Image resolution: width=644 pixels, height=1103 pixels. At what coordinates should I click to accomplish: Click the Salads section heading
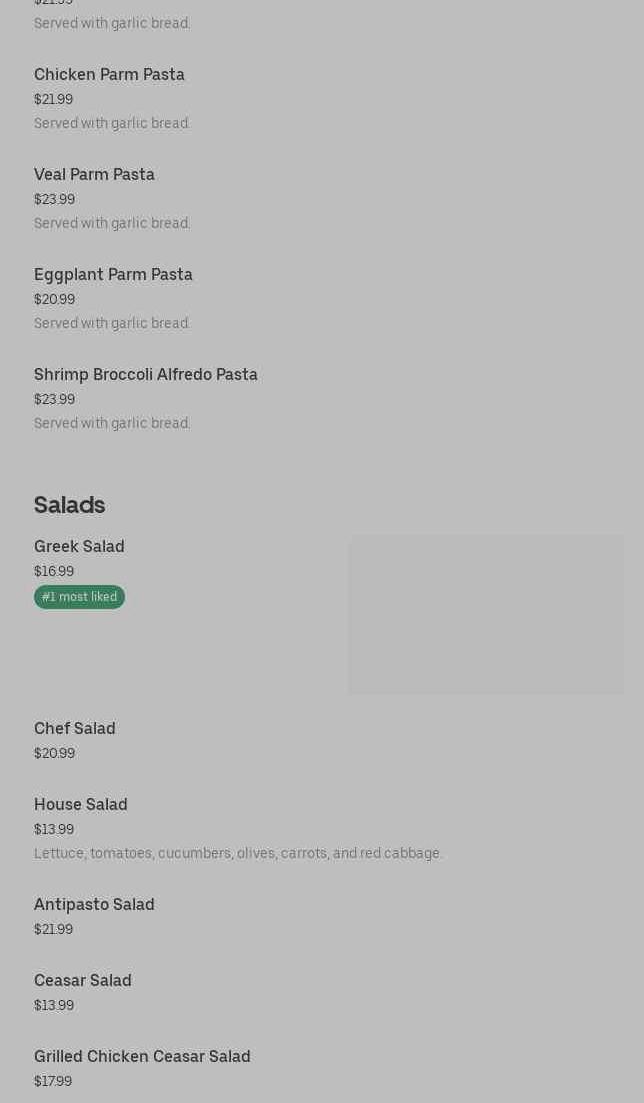(x=69, y=505)
